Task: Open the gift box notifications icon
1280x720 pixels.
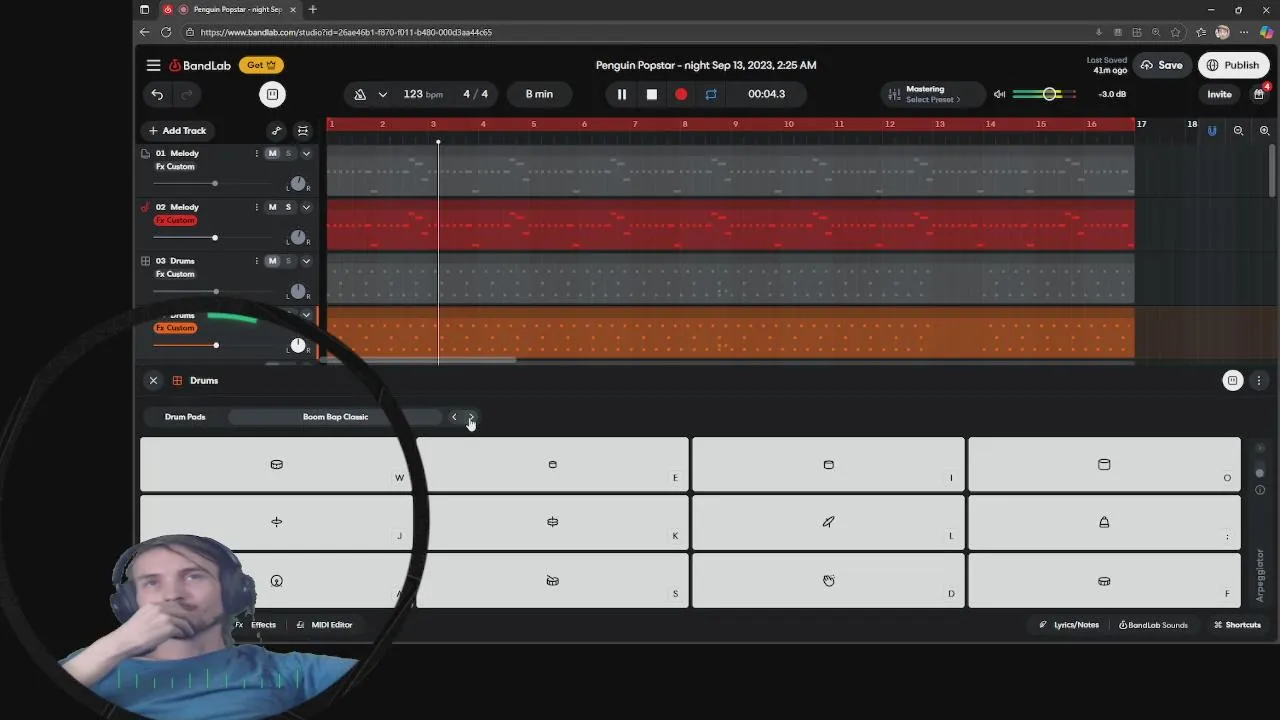Action: [1259, 94]
